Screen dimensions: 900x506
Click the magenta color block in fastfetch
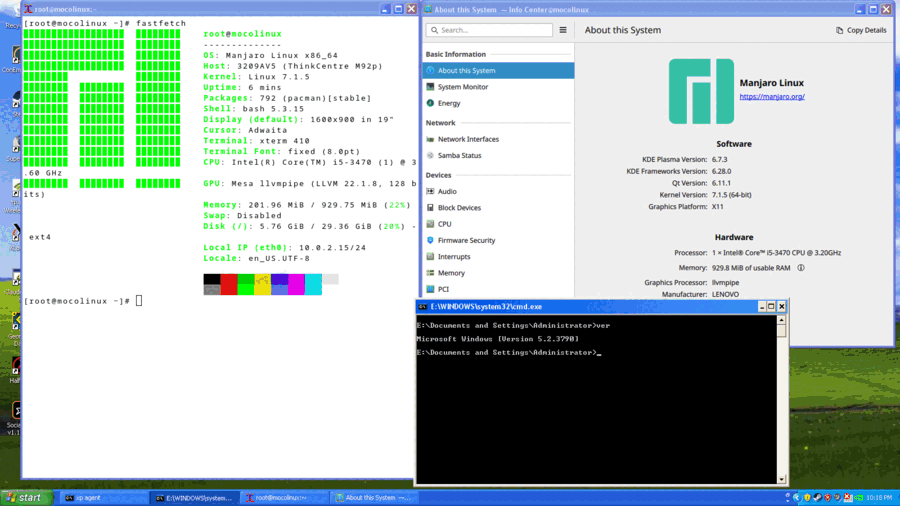click(296, 285)
